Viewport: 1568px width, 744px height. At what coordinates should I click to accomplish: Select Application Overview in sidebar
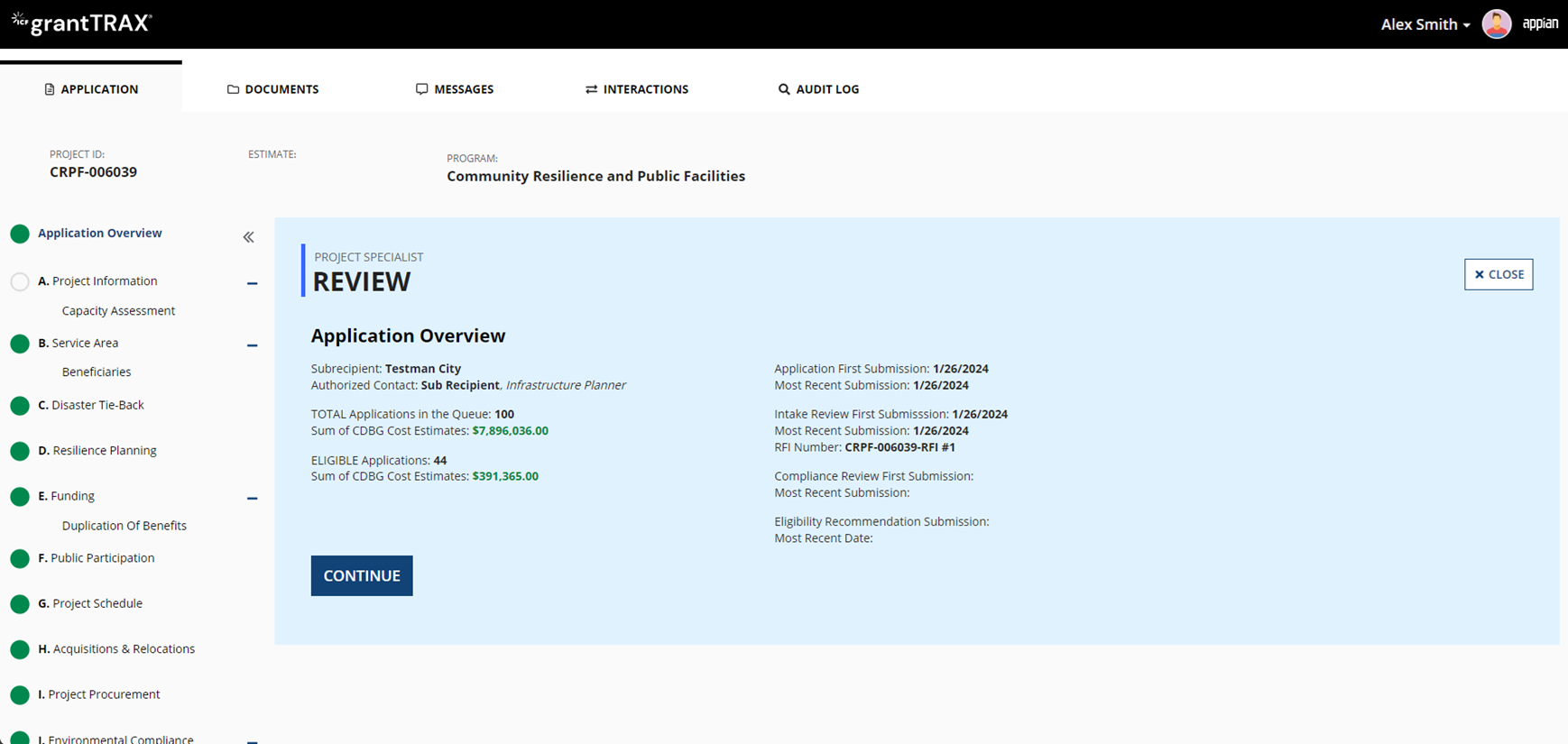tap(100, 233)
